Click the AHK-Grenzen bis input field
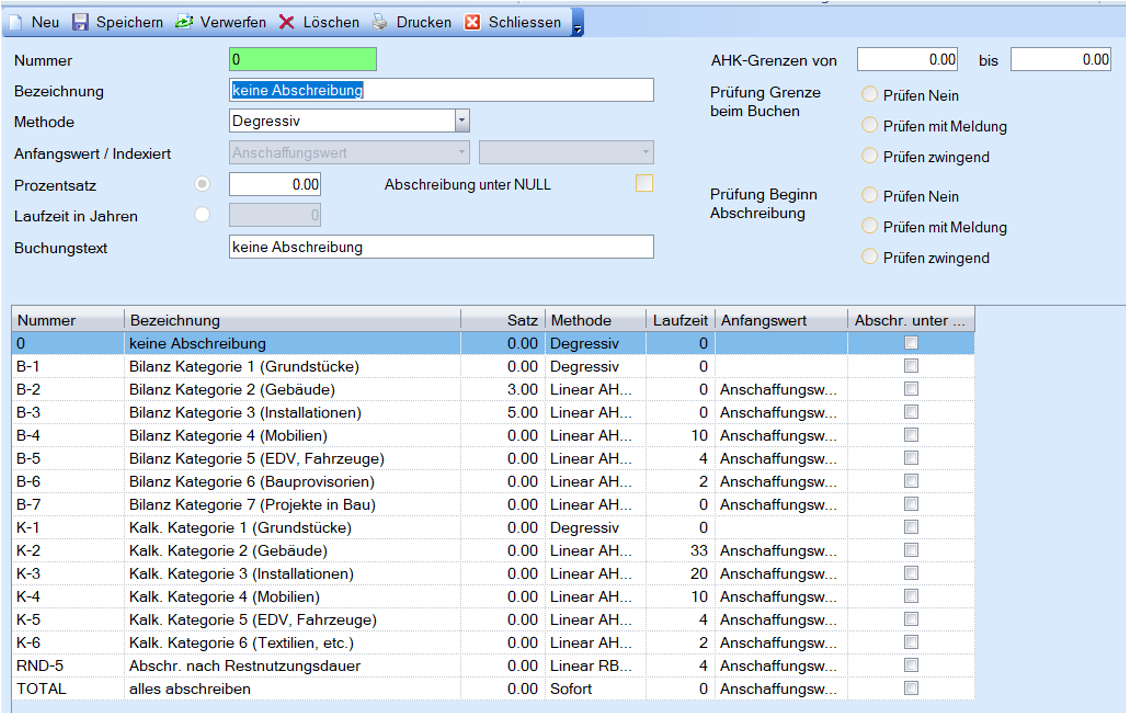 point(1060,60)
